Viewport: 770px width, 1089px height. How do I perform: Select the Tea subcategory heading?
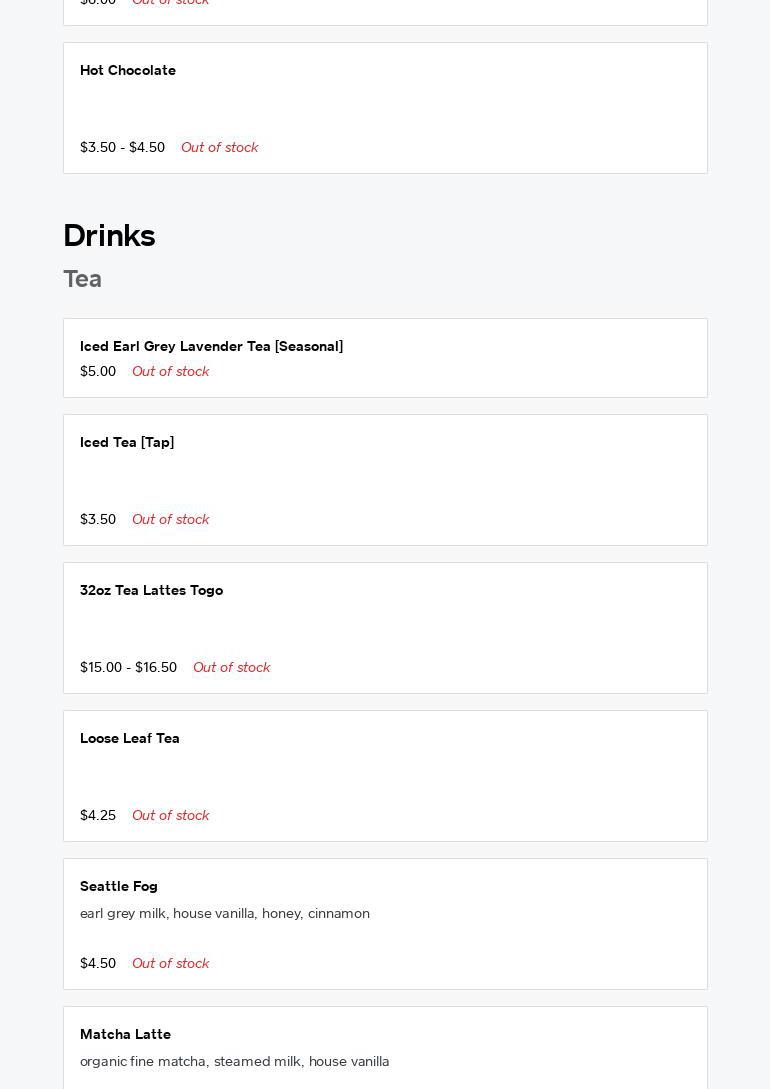(82, 279)
